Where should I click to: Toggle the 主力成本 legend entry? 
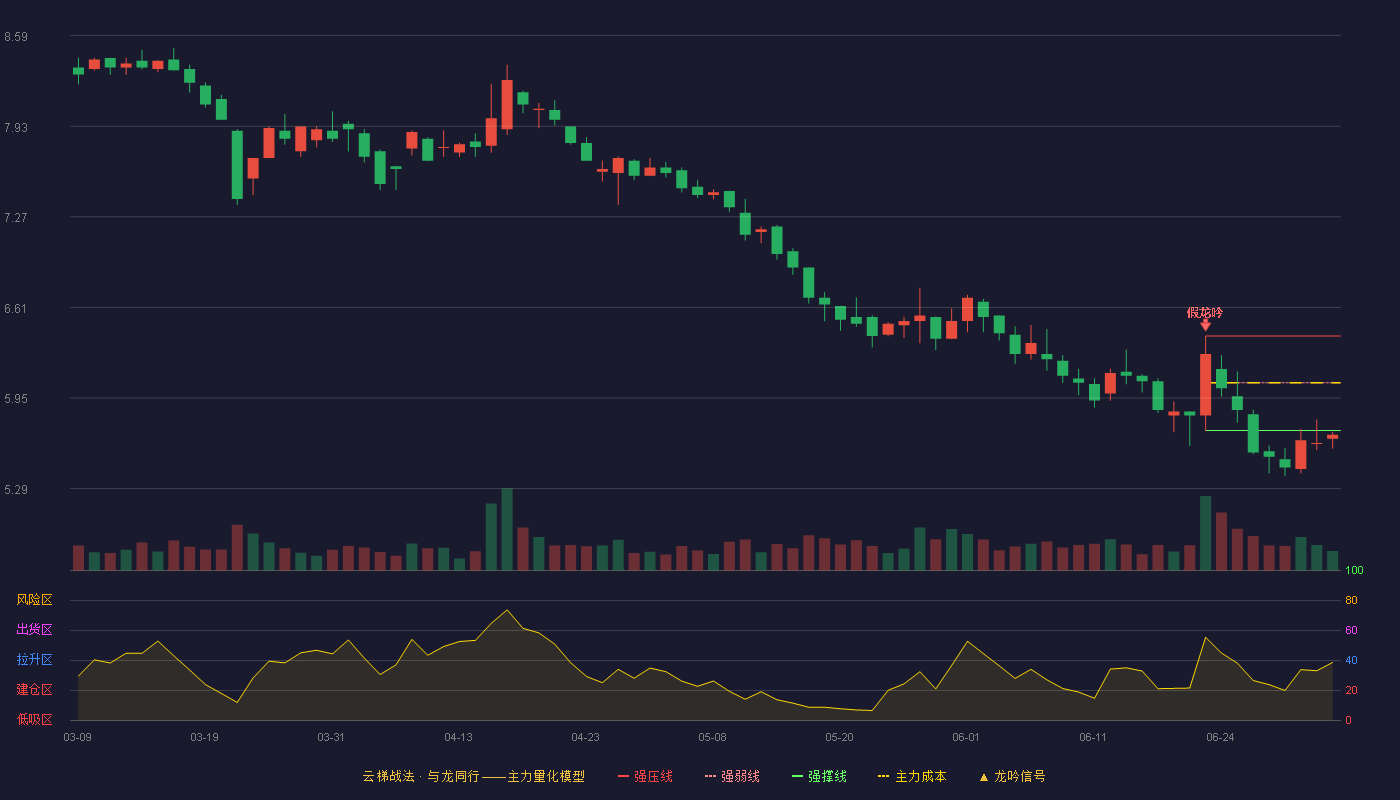tap(912, 776)
